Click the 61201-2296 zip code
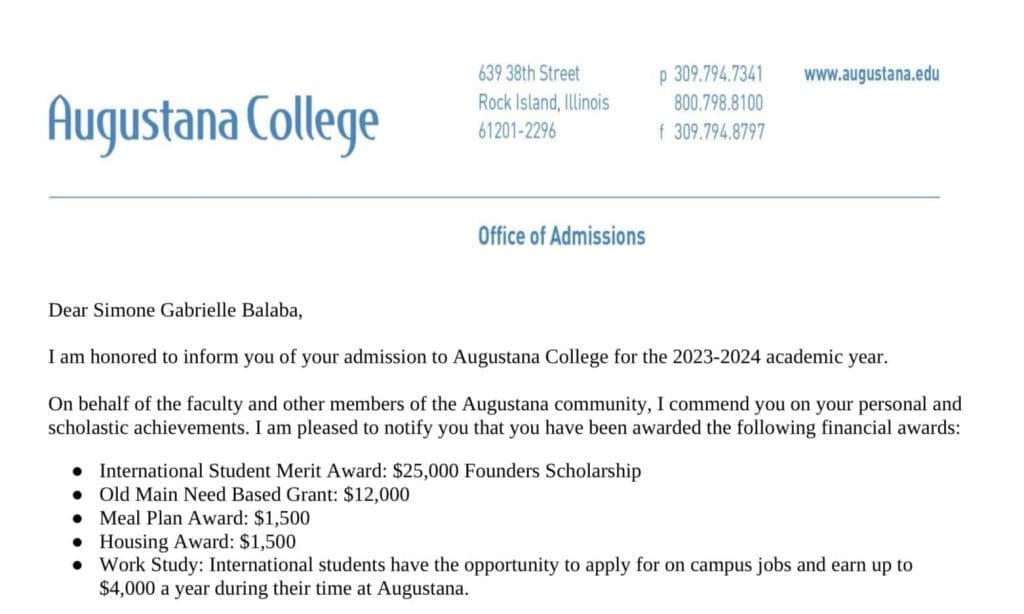 point(517,132)
